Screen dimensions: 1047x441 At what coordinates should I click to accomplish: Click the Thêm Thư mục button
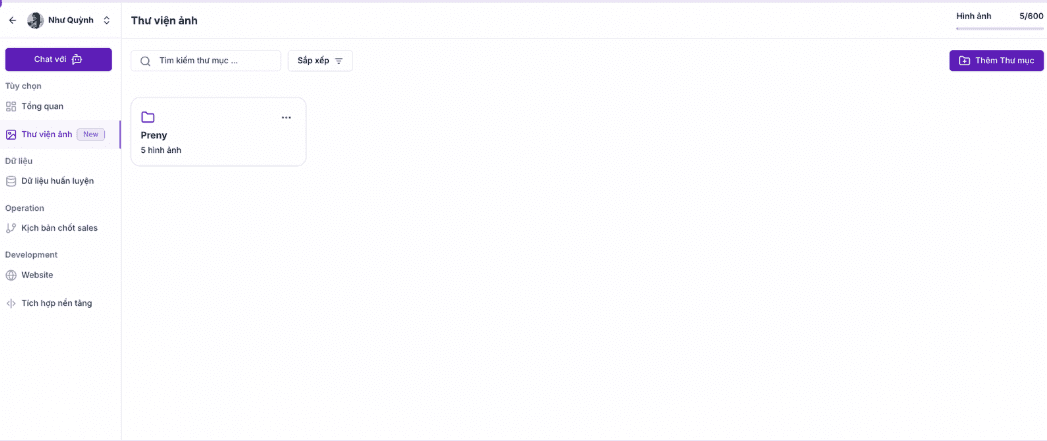(x=996, y=61)
